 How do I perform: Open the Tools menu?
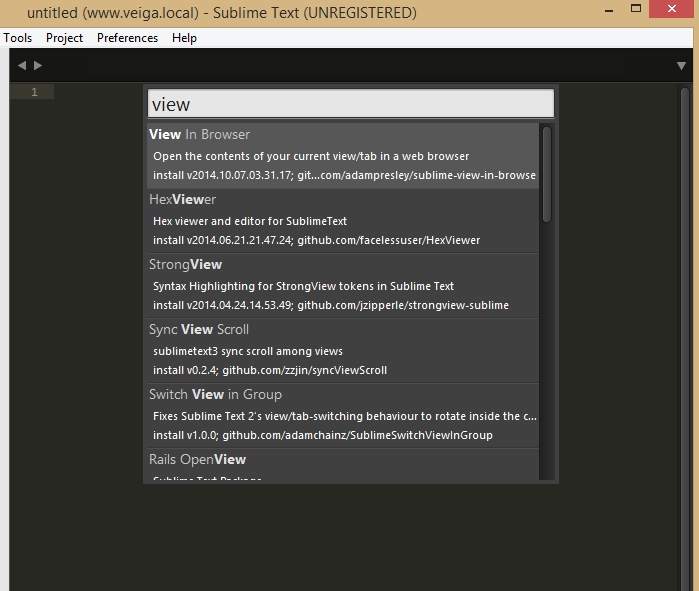pyautogui.click(x=18, y=38)
